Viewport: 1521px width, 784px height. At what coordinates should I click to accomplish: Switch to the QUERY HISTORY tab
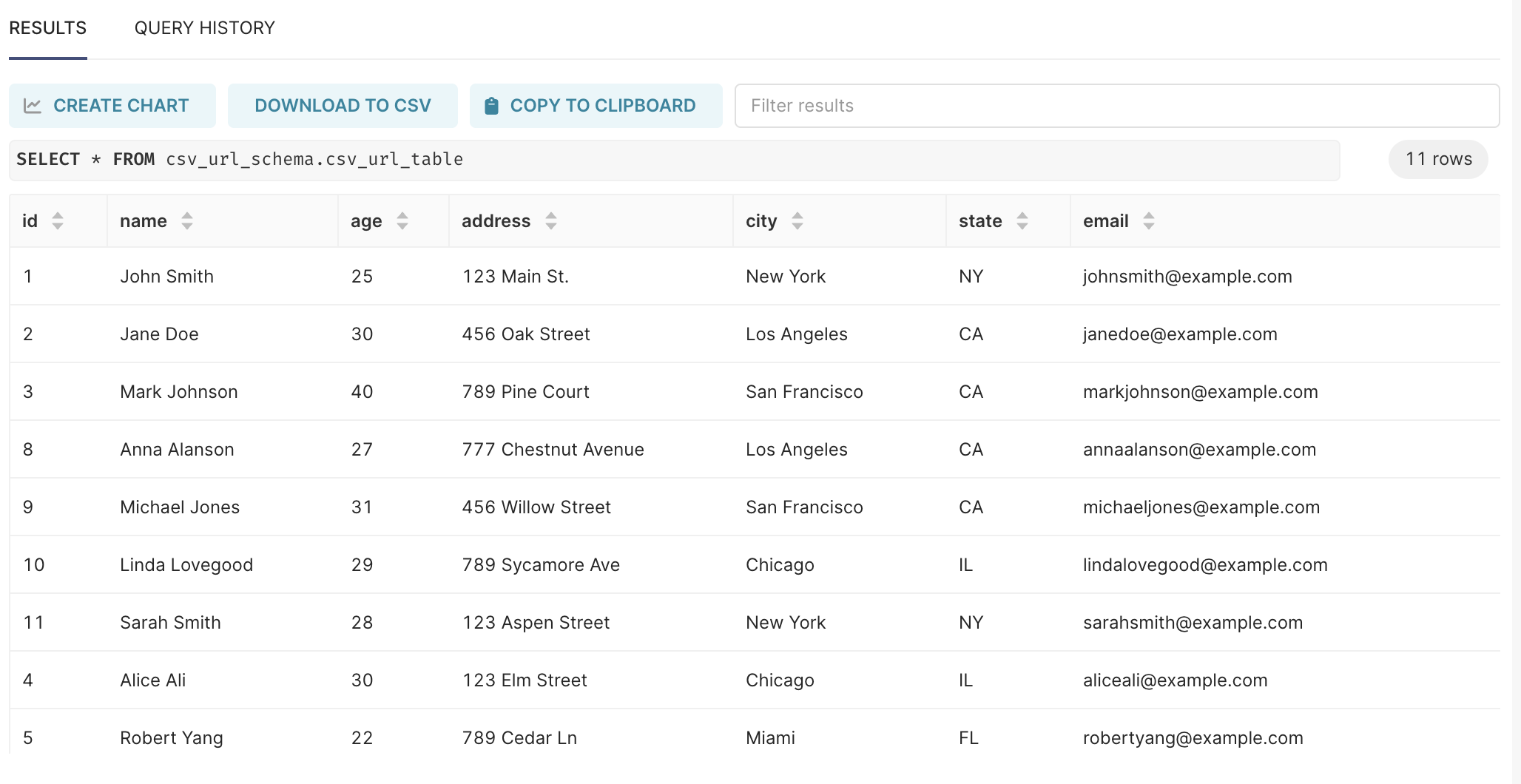(204, 28)
